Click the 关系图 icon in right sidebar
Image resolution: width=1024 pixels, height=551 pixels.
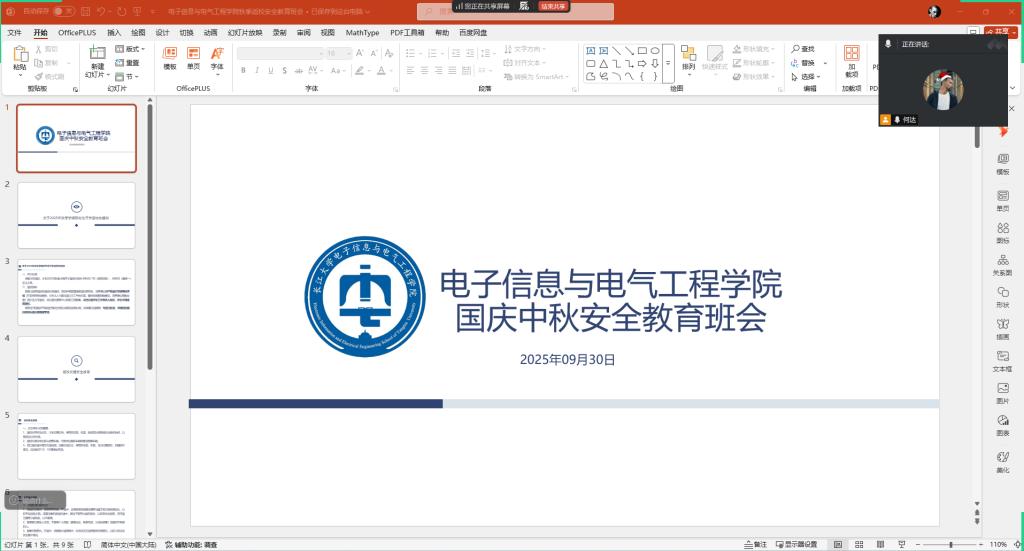coord(1002,264)
